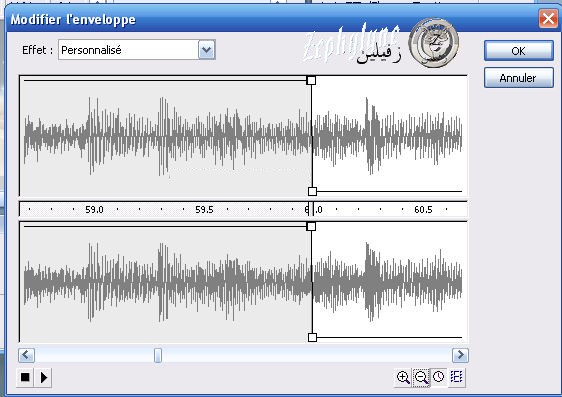Select bottom envelope handle in upper channel
The width and height of the screenshot is (562, 397).
(x=312, y=191)
